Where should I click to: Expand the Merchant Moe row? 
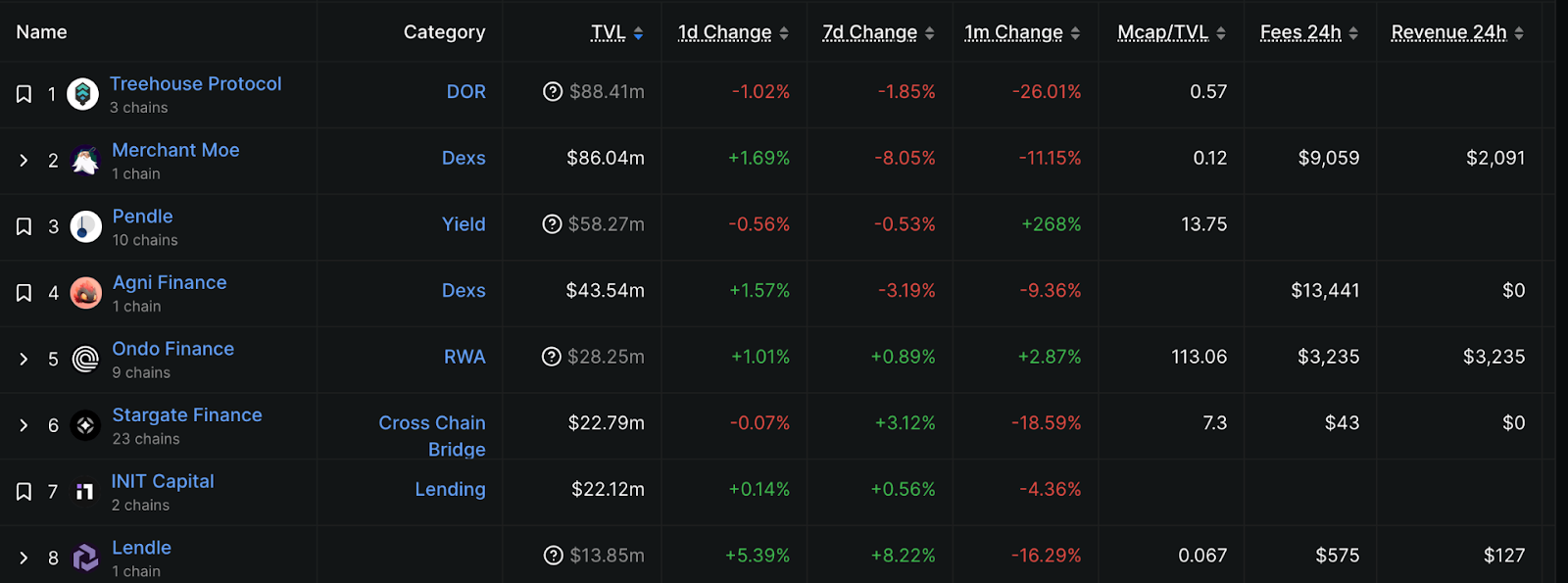coord(24,160)
